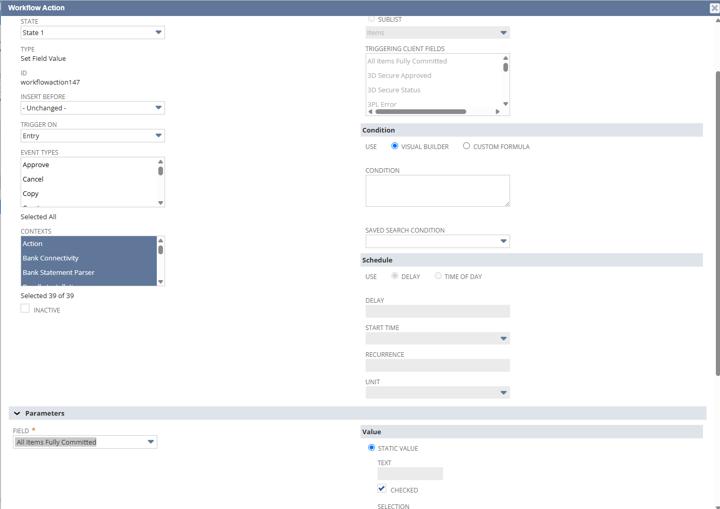Uncheck the Checked checkbox under Value
Image resolution: width=720 pixels, height=509 pixels.
click(382, 489)
